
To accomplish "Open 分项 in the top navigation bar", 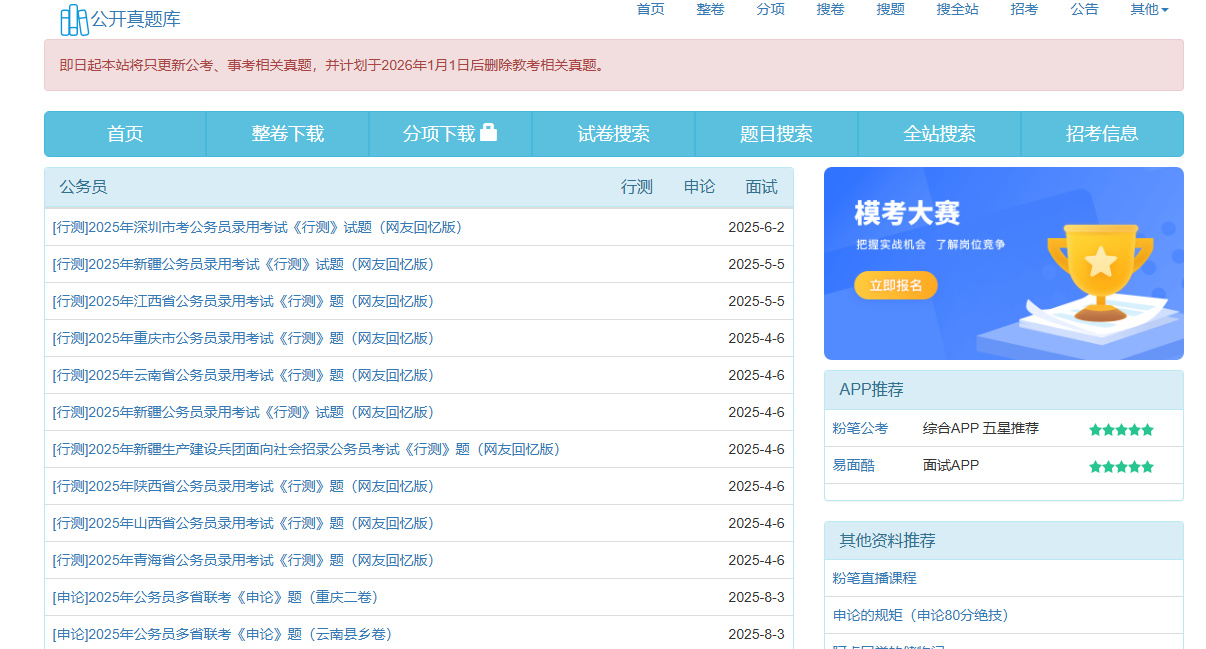I will coord(771,9).
